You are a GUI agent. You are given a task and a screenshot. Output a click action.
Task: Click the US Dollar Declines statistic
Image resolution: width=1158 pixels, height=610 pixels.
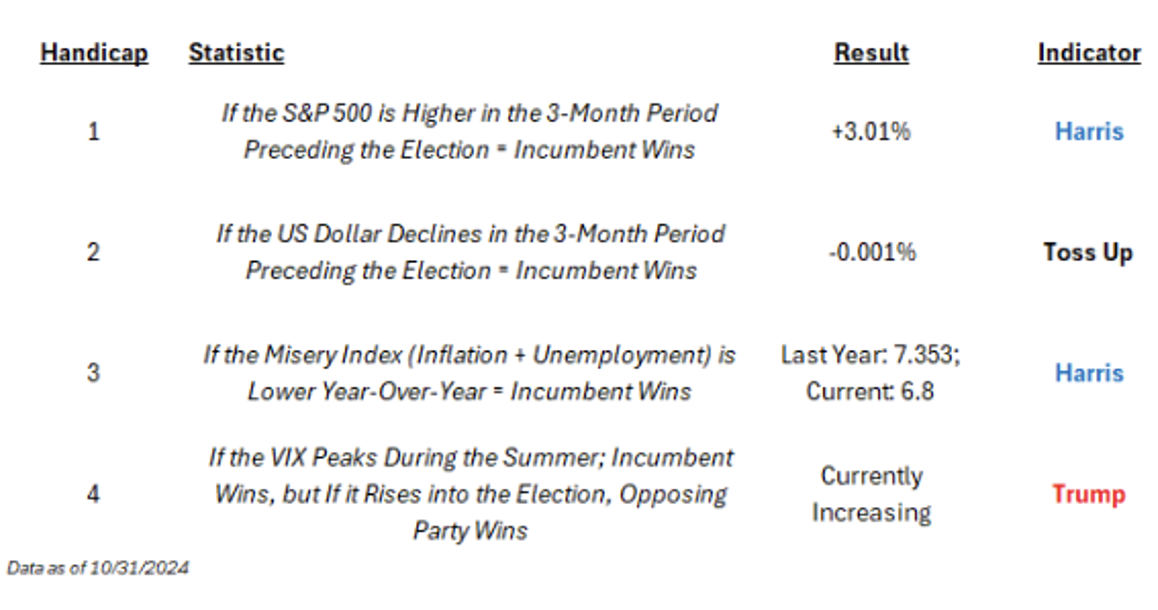[x=470, y=252]
